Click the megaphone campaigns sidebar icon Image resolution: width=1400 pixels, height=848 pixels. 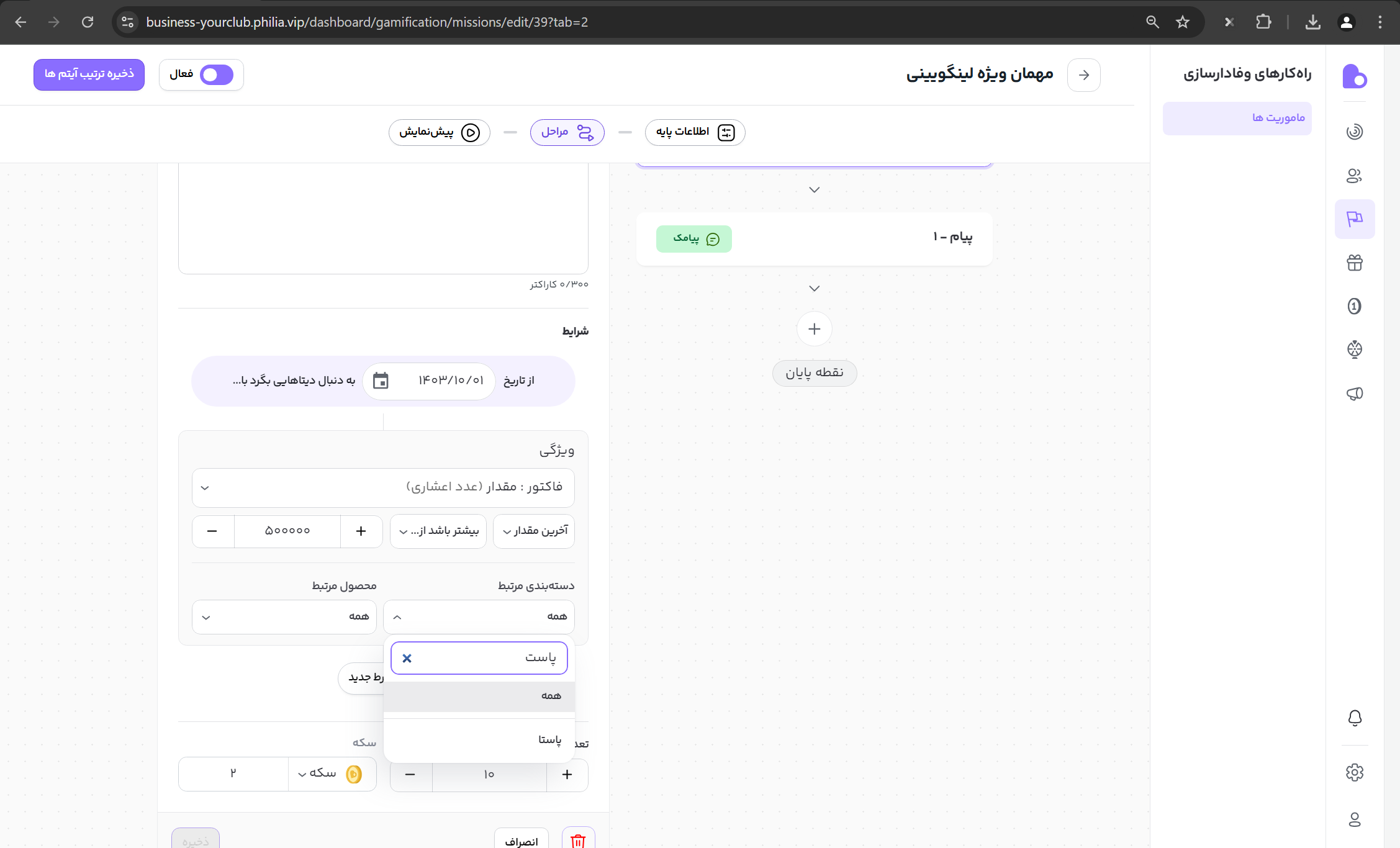(1354, 394)
